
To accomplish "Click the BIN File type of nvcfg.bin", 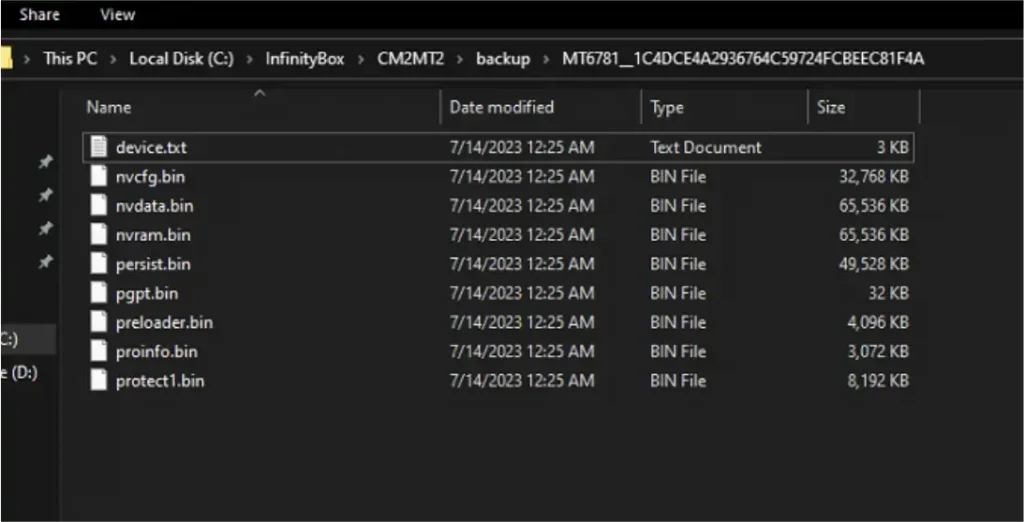I will (678, 176).
